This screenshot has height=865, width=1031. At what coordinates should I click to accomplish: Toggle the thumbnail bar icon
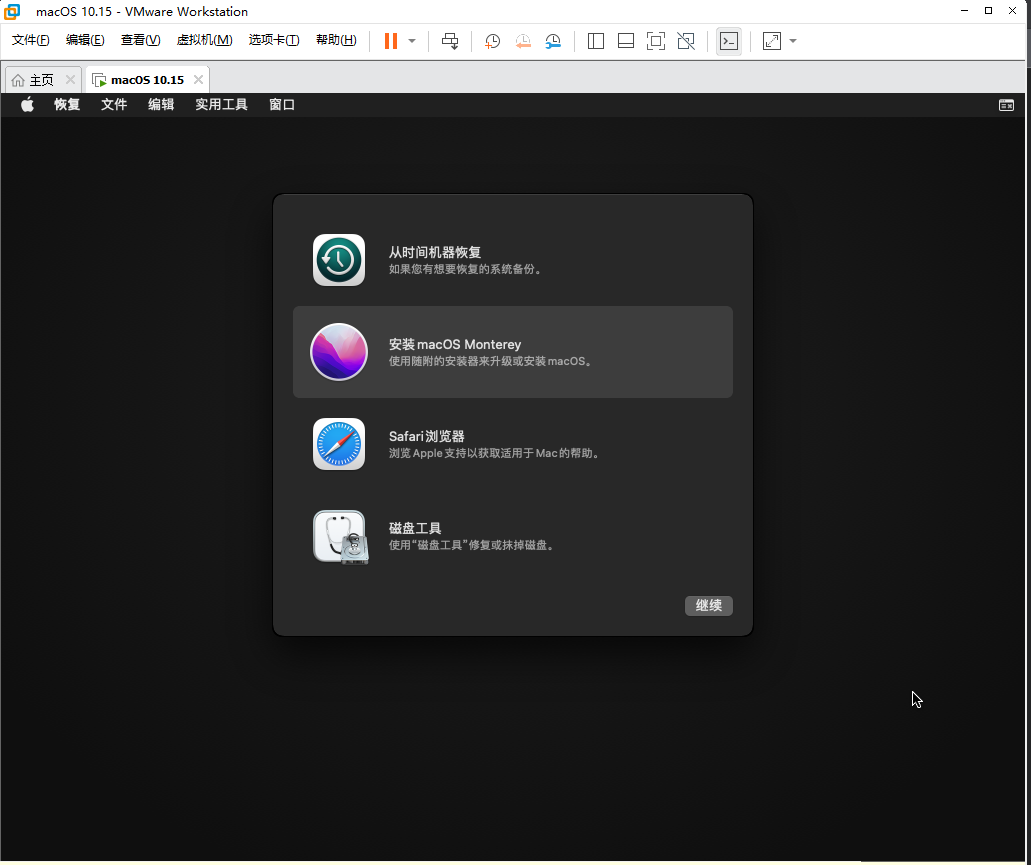[626, 41]
